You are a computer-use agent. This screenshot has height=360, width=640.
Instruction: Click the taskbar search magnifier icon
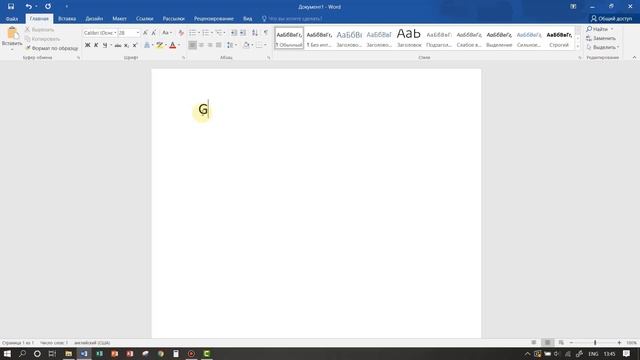[x=22, y=354]
